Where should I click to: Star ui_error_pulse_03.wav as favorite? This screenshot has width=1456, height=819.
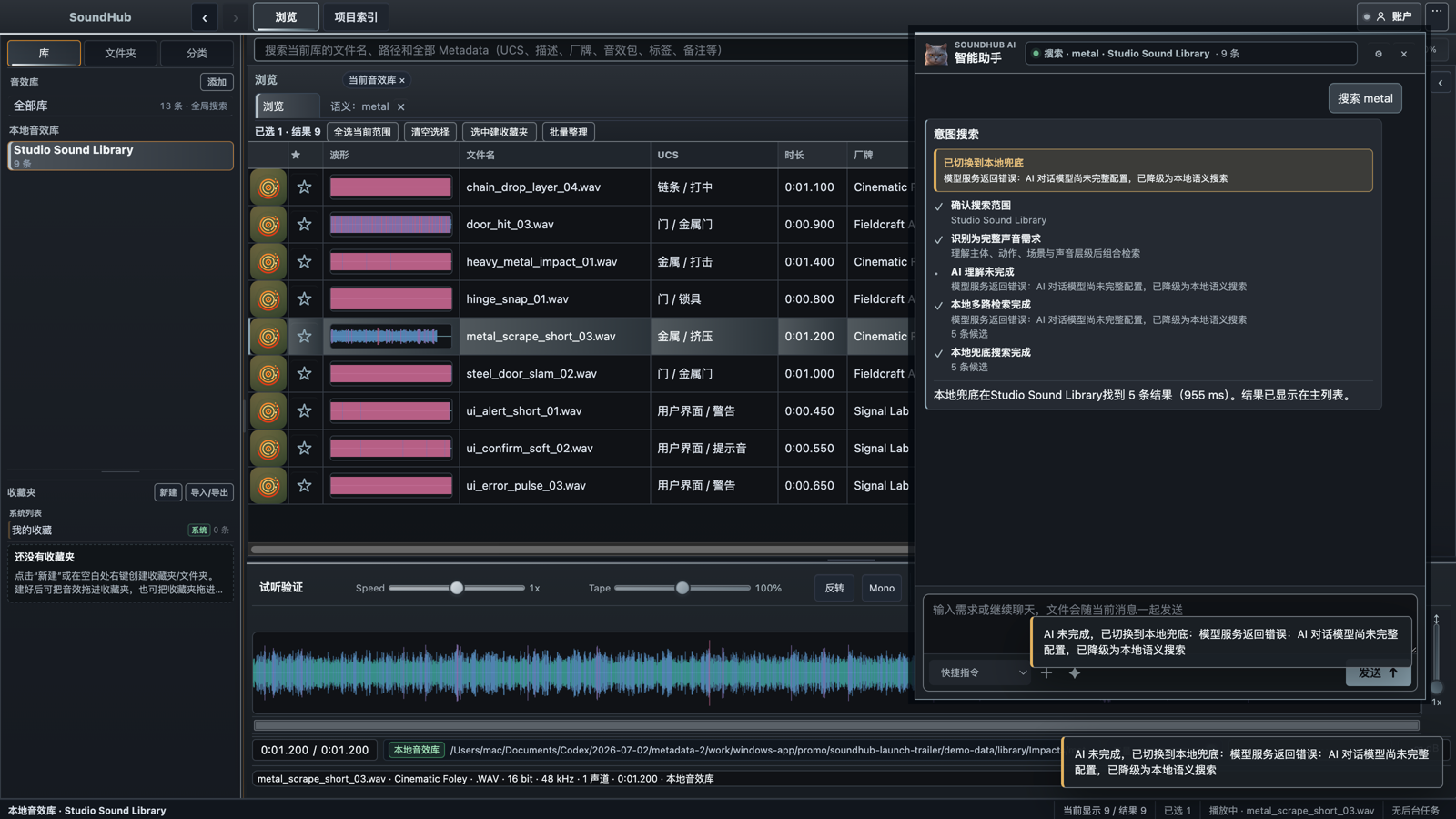coord(305,486)
